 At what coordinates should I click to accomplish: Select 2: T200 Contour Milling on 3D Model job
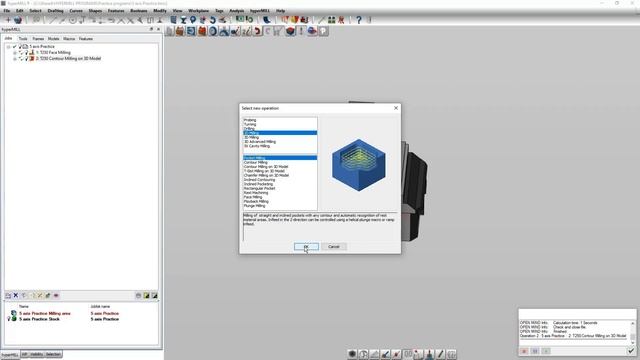(68, 58)
